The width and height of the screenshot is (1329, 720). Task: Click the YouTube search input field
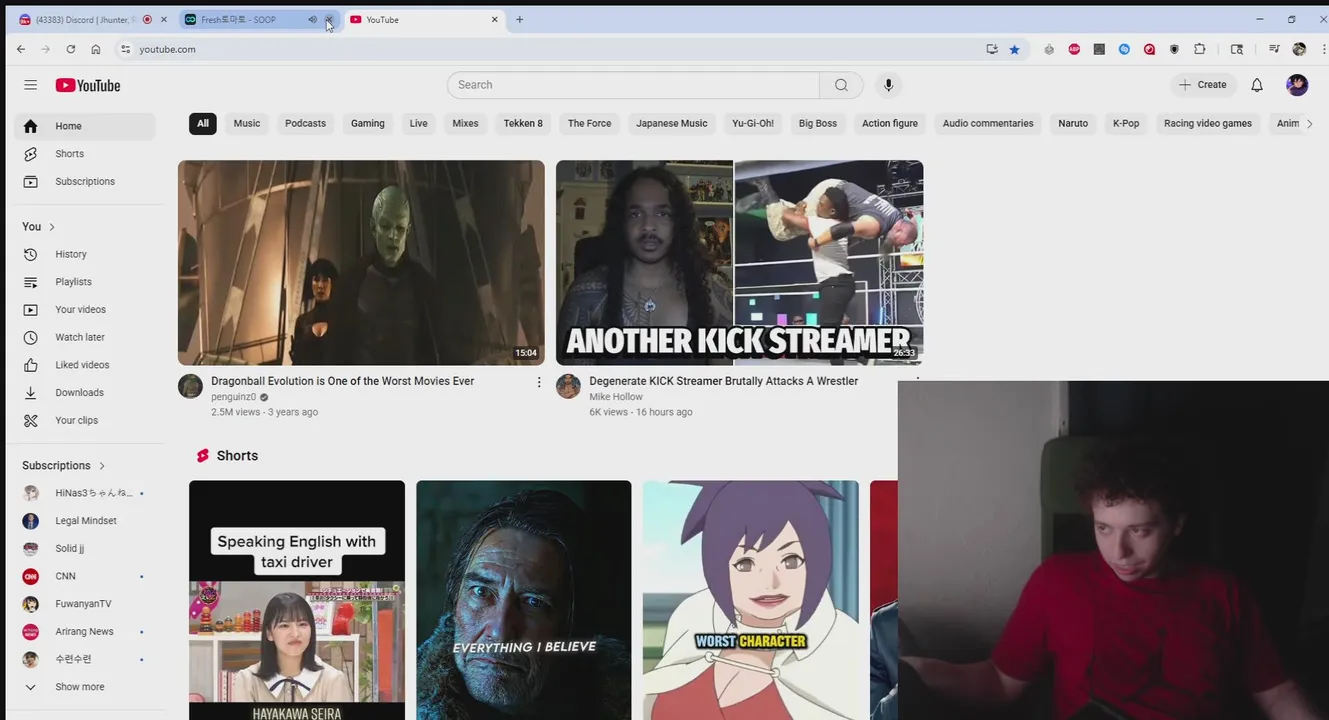click(x=633, y=85)
